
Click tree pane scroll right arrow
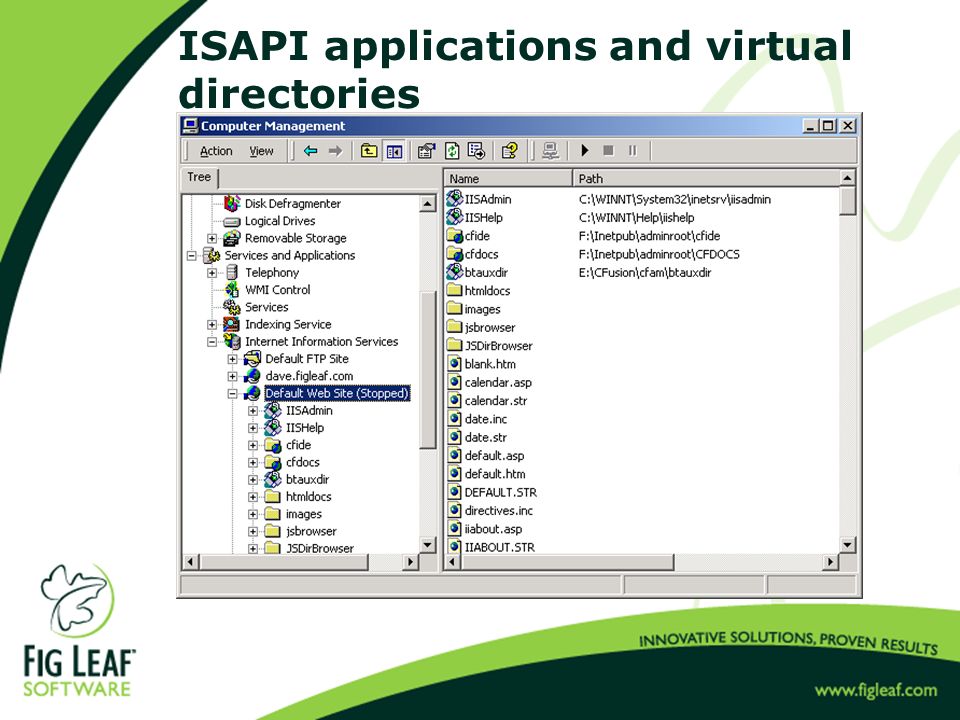pyautogui.click(x=410, y=561)
